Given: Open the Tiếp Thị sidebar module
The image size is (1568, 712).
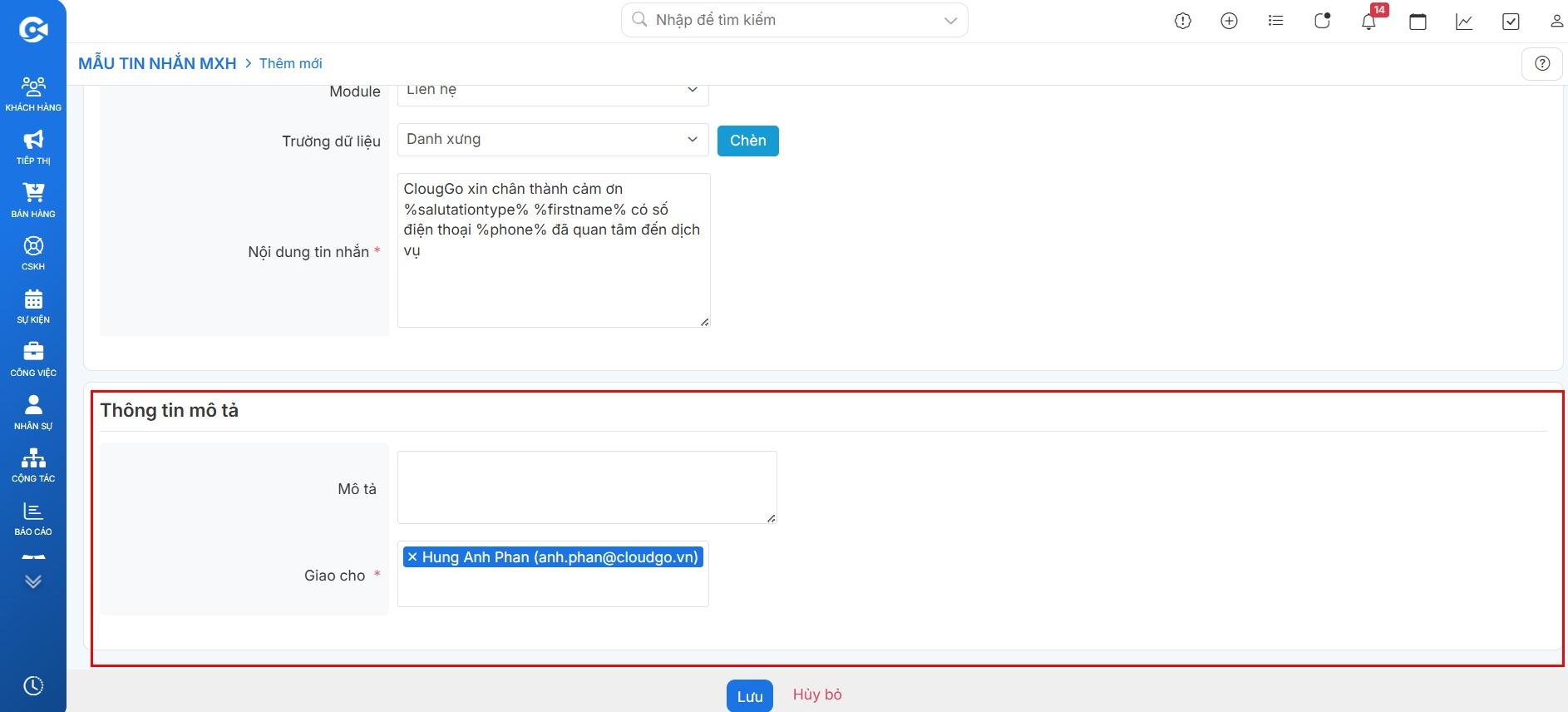Looking at the screenshot, I should 33,147.
